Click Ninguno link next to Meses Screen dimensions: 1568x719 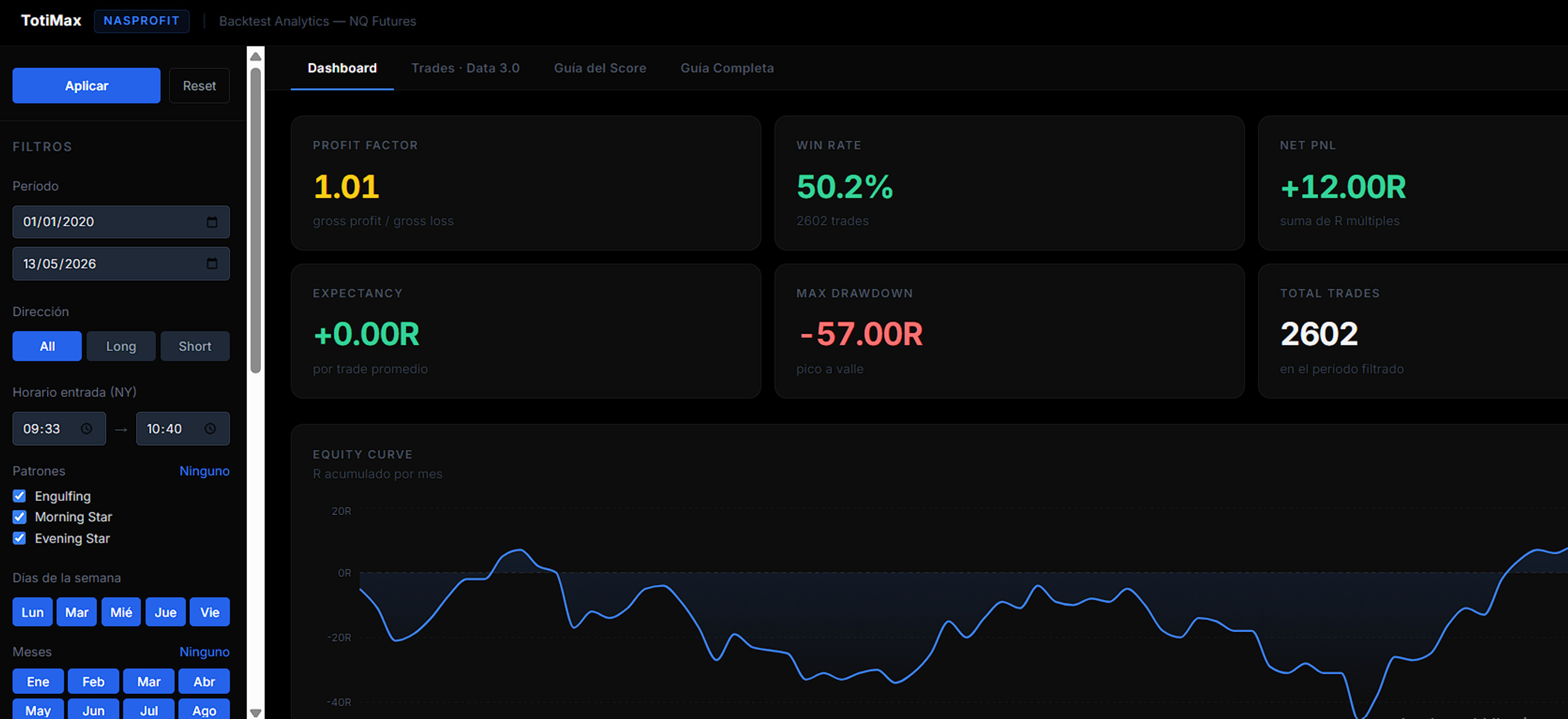pyautogui.click(x=205, y=652)
